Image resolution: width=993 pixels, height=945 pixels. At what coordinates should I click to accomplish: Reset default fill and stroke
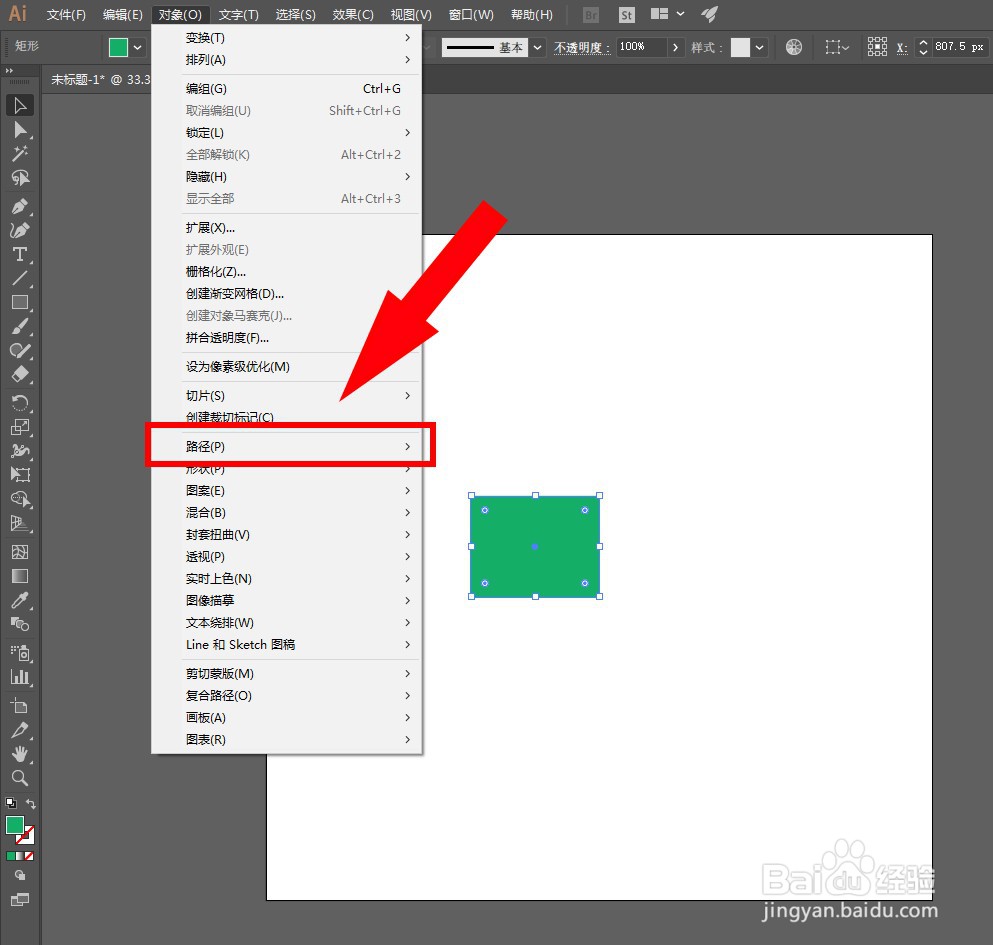11,803
